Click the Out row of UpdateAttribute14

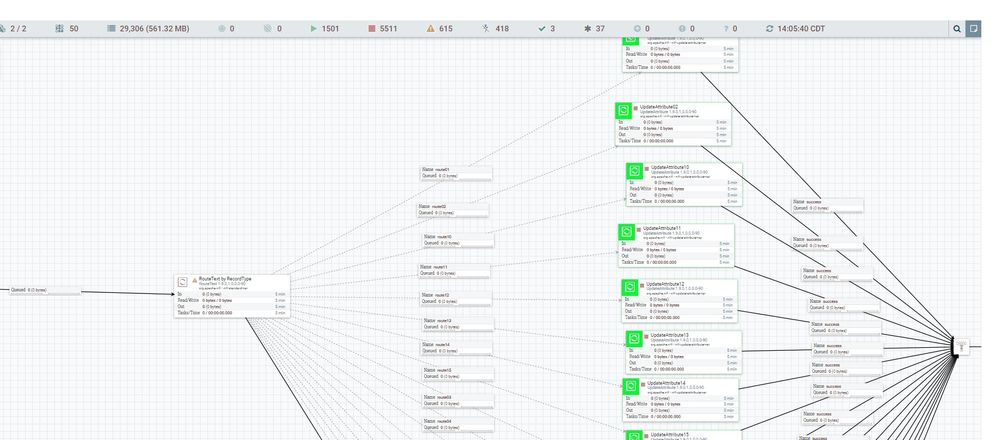tap(680, 410)
